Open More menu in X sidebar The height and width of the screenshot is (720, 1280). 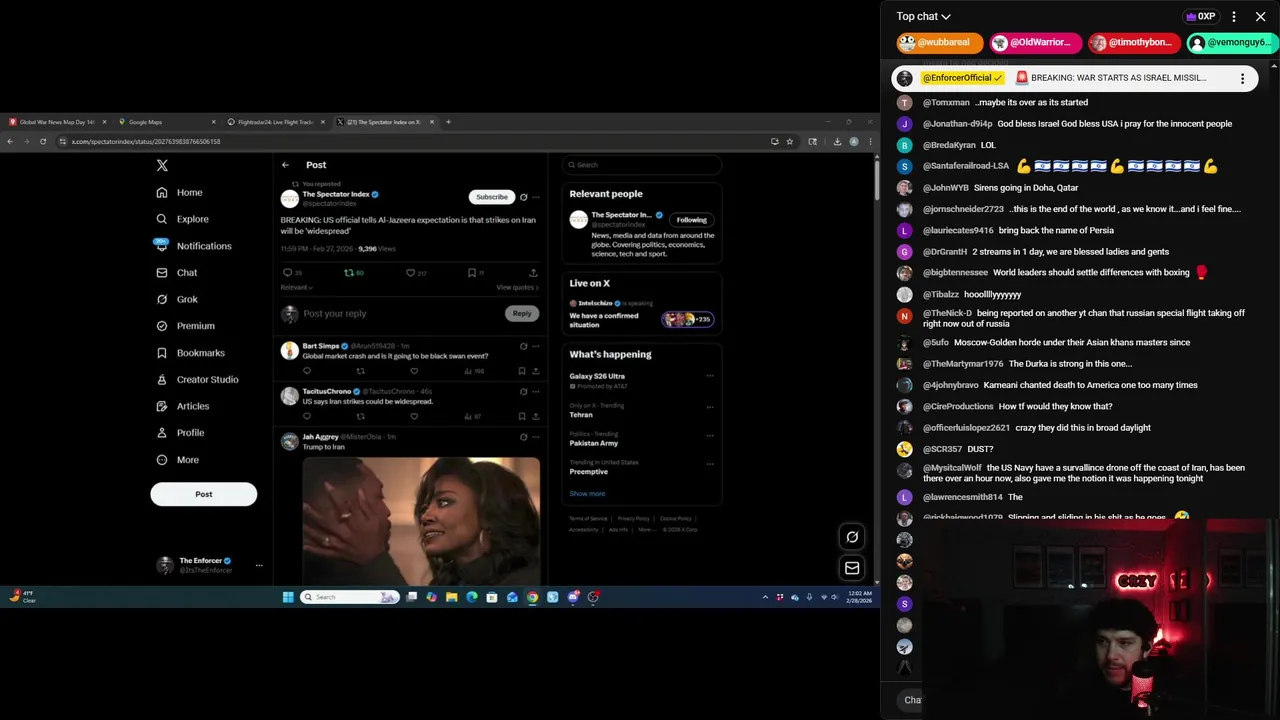pyautogui.click(x=178, y=460)
